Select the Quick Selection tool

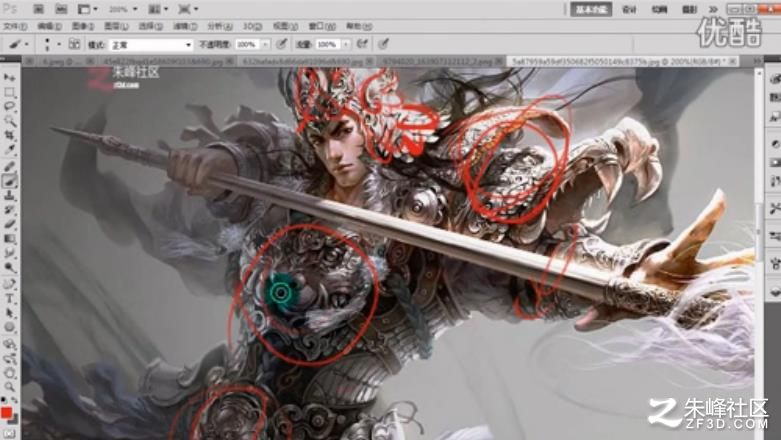click(x=9, y=121)
